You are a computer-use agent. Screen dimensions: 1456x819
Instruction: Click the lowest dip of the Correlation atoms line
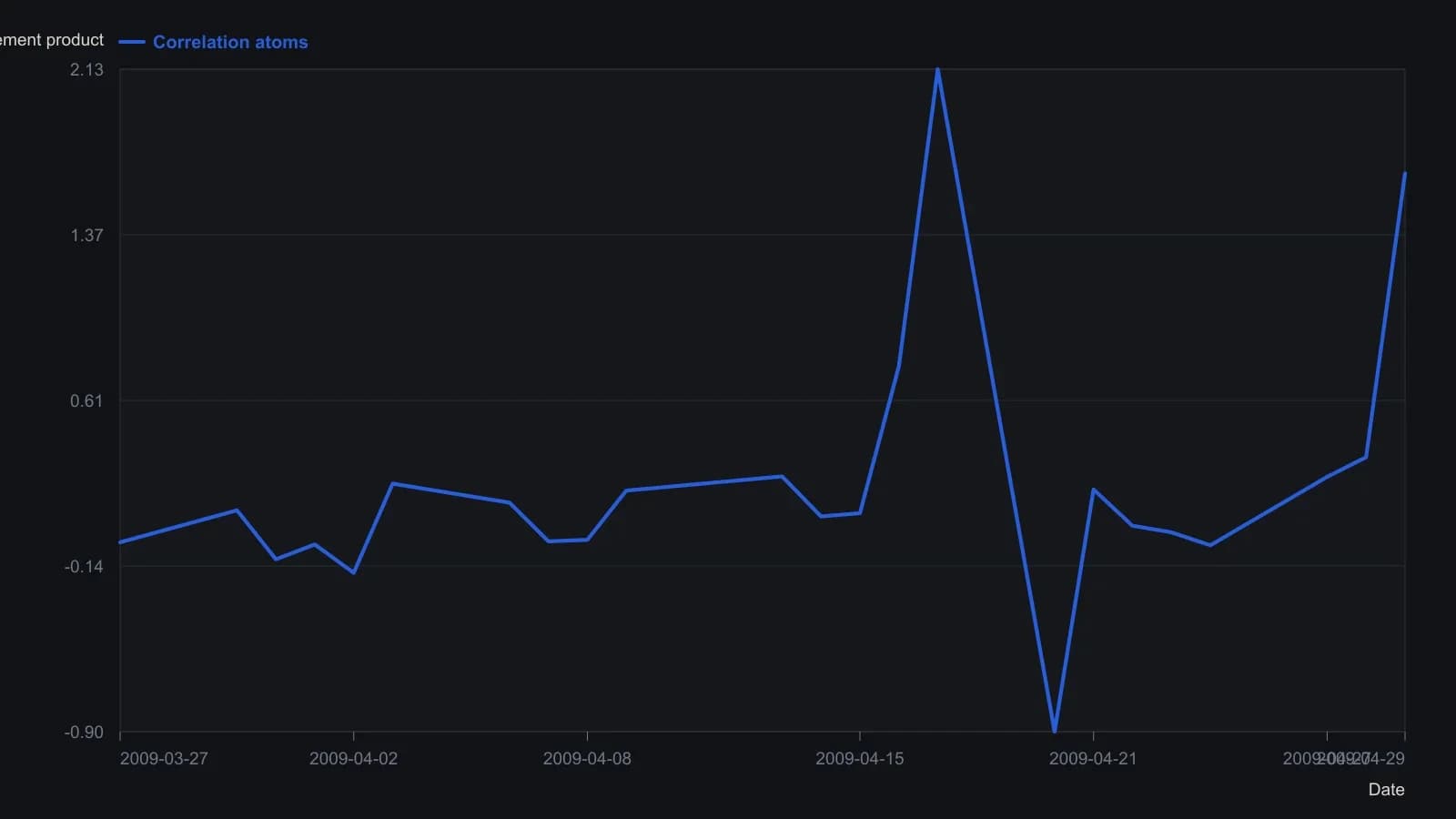[x=1054, y=731]
